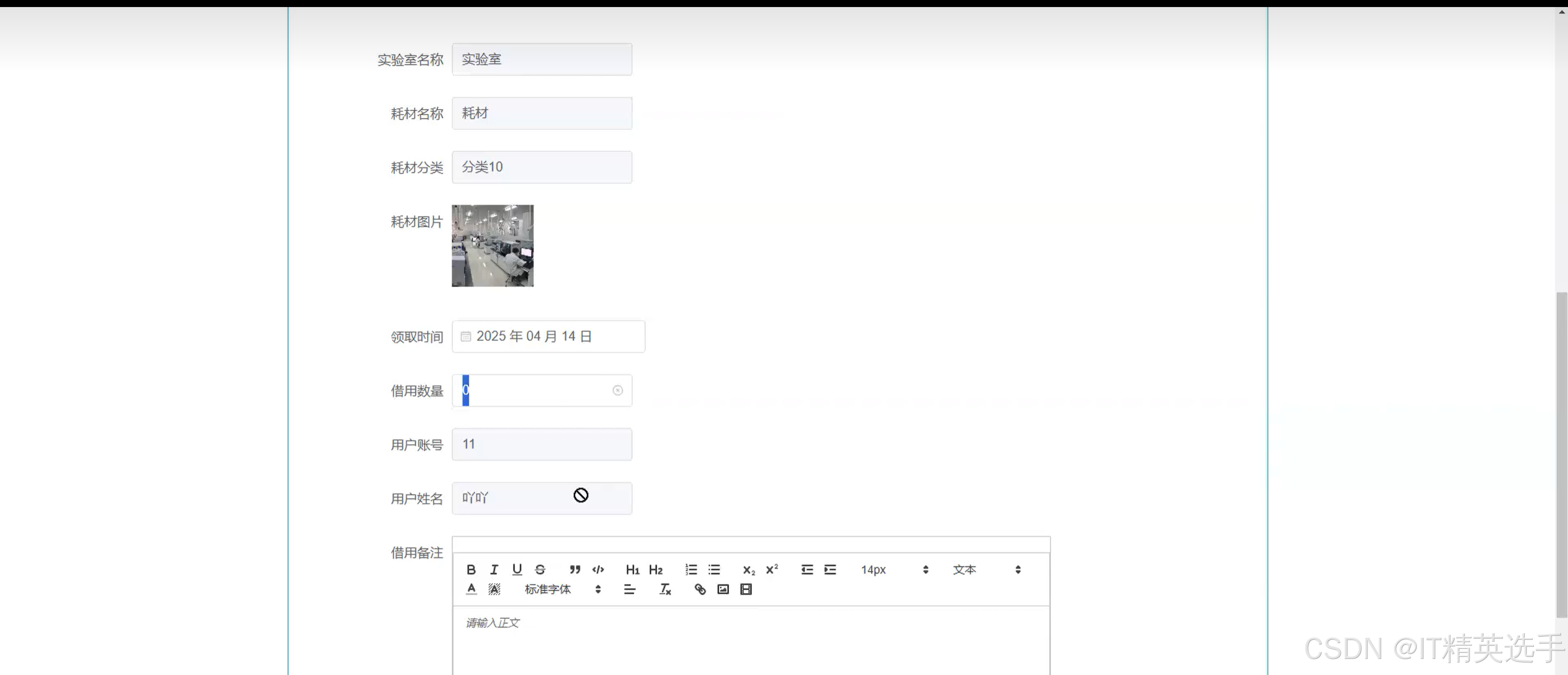Clear text formatting with Tx icon

coord(664,589)
